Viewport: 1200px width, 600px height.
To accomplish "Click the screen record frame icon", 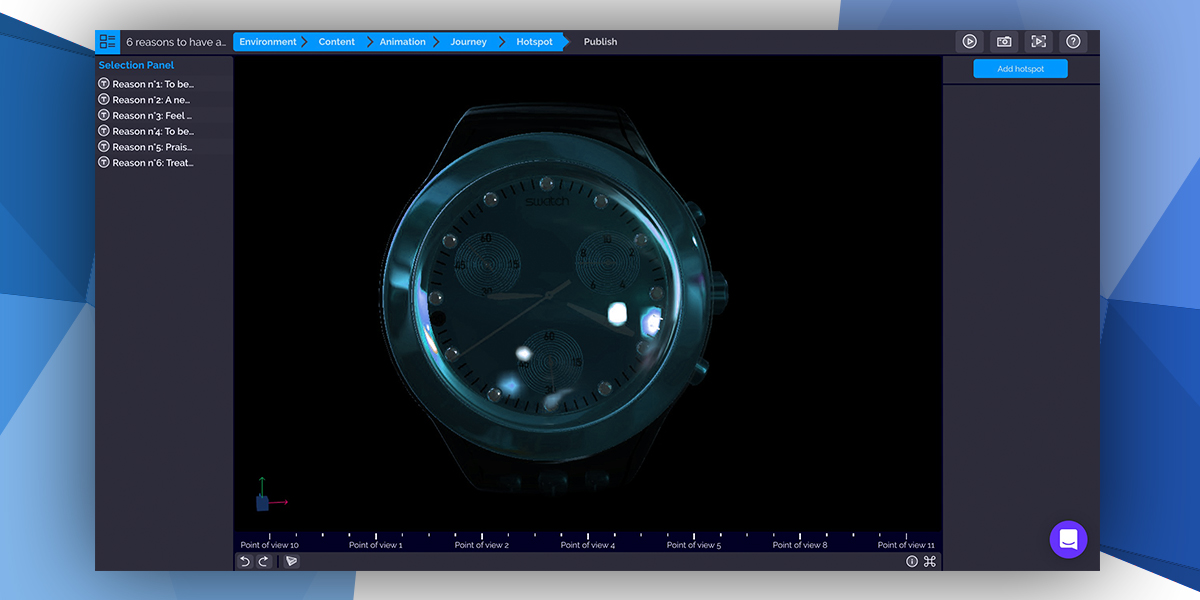I will (1039, 42).
